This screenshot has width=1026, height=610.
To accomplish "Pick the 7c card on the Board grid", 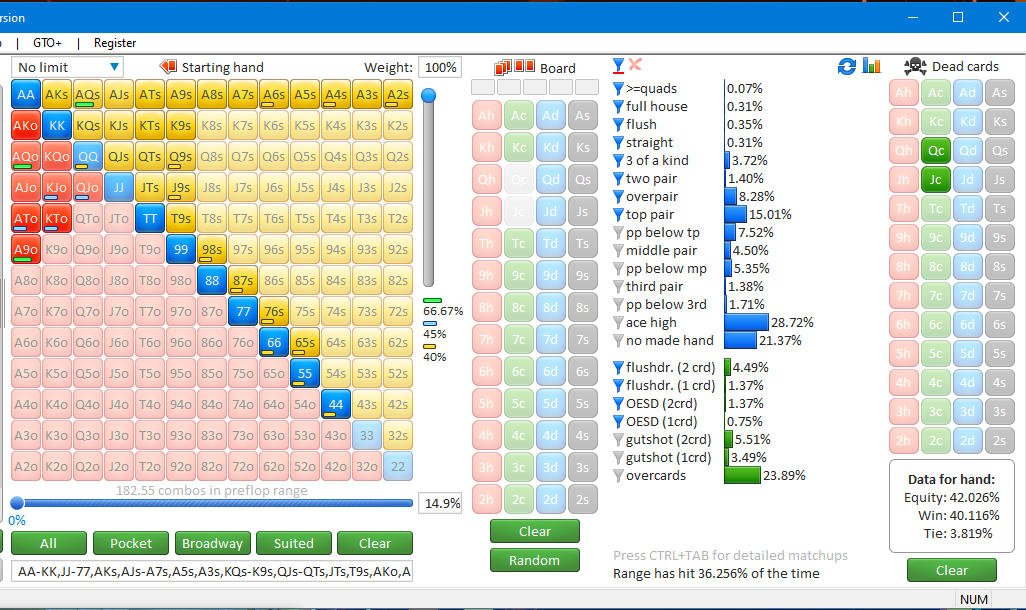I will point(518,339).
